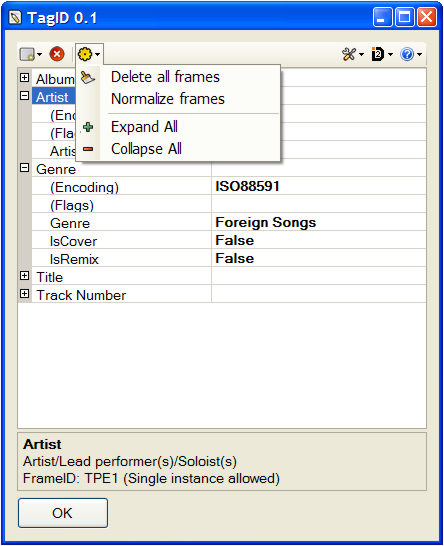Collapse the Genre tree node
Viewport: 444px width, 546px height.
[x=24, y=168]
